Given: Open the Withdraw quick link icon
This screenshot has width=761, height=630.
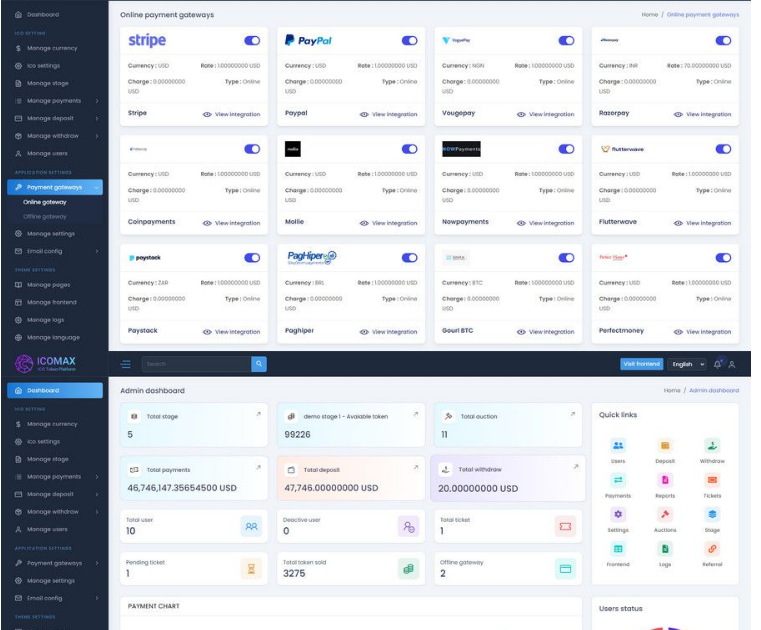Looking at the screenshot, I should click(711, 446).
